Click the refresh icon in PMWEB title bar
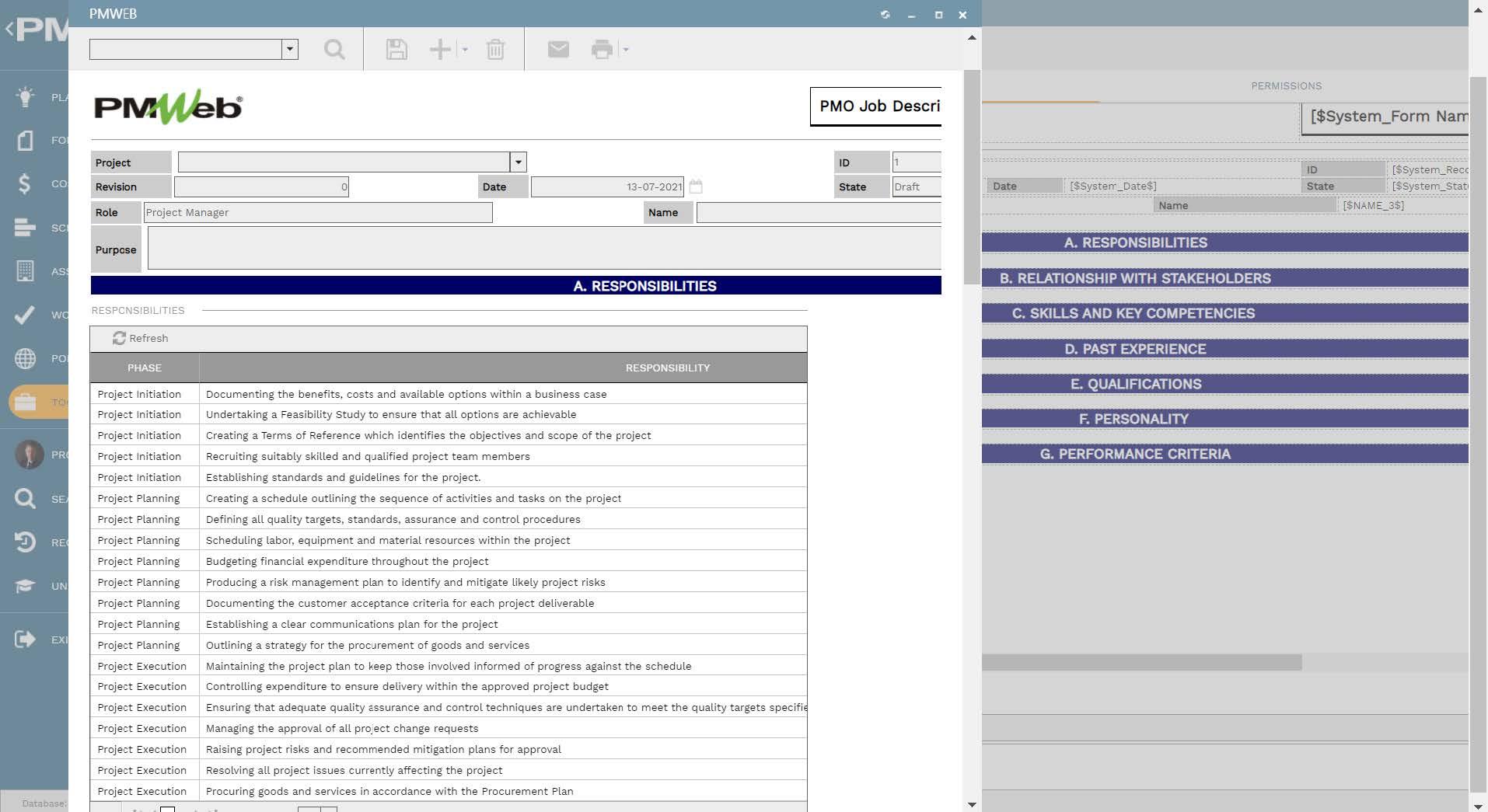This screenshot has height=812, width=1488. (885, 15)
